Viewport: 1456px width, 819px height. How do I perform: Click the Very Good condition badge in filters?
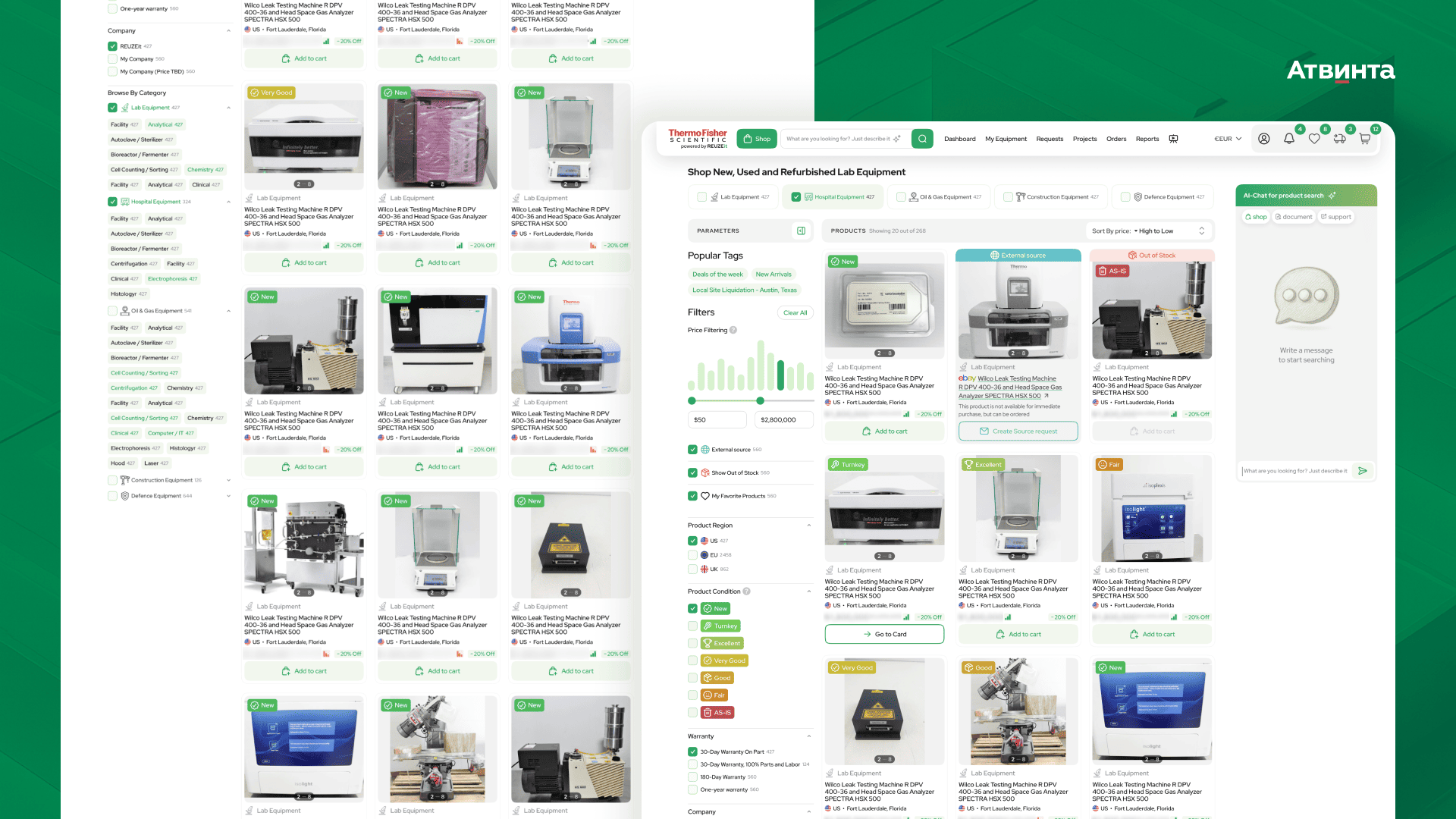724,661
